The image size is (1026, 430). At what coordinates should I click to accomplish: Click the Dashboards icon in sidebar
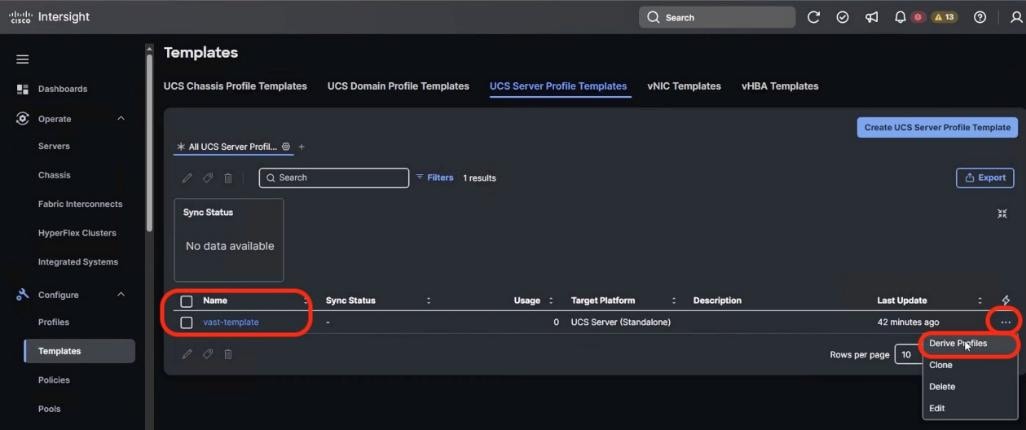[22, 89]
